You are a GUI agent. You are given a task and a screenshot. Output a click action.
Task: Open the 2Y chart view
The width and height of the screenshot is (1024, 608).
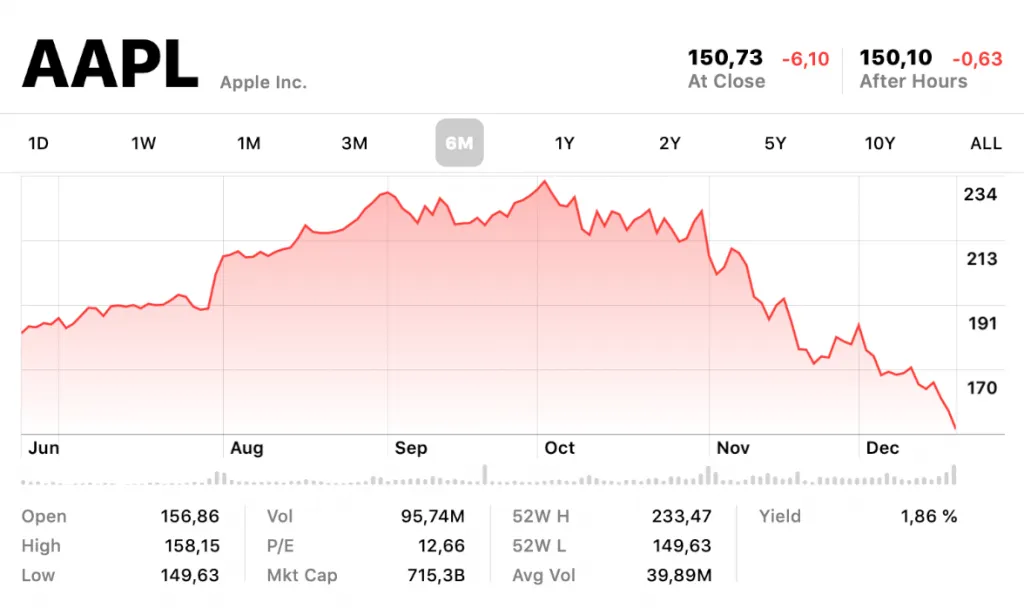point(670,143)
